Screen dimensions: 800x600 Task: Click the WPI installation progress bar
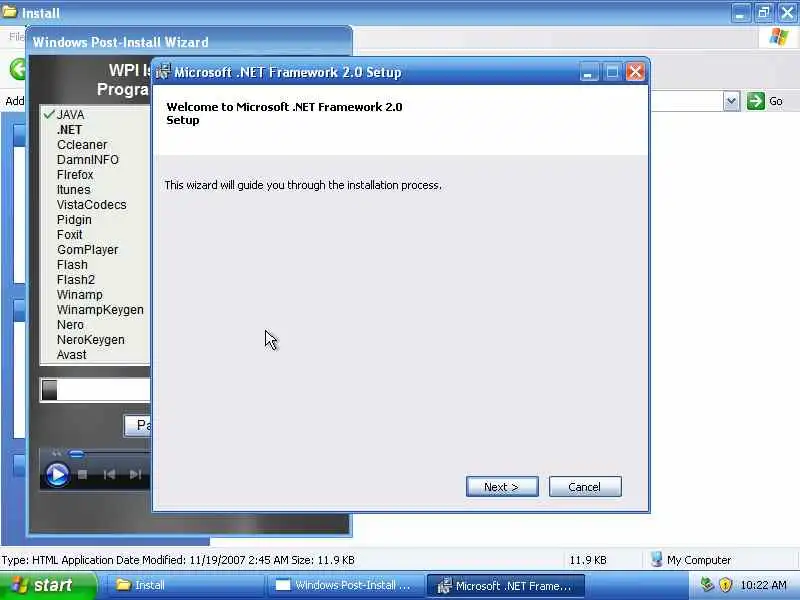(95, 390)
